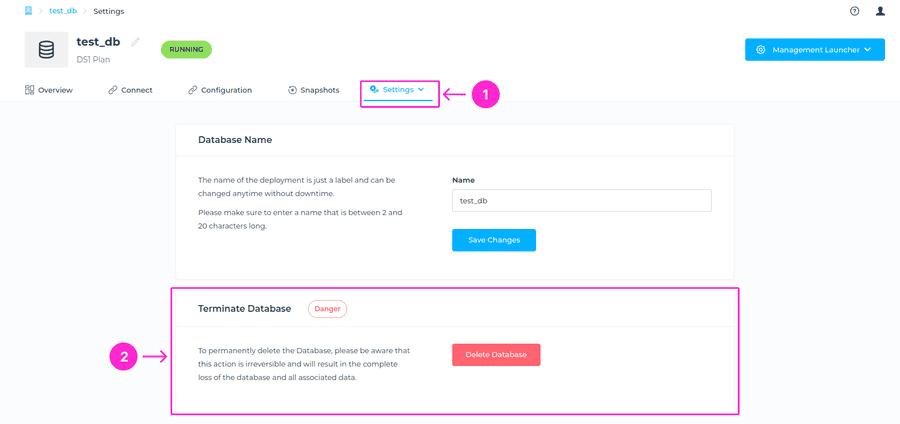Expand the Settings tab chevron
The image size is (900, 424).
421,90
